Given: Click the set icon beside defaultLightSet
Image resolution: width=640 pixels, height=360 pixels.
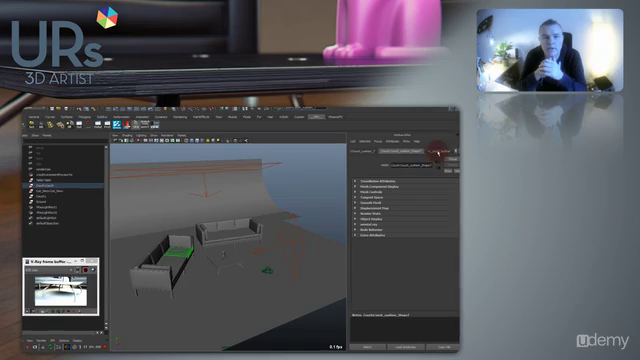Looking at the screenshot, I should click(31, 218).
